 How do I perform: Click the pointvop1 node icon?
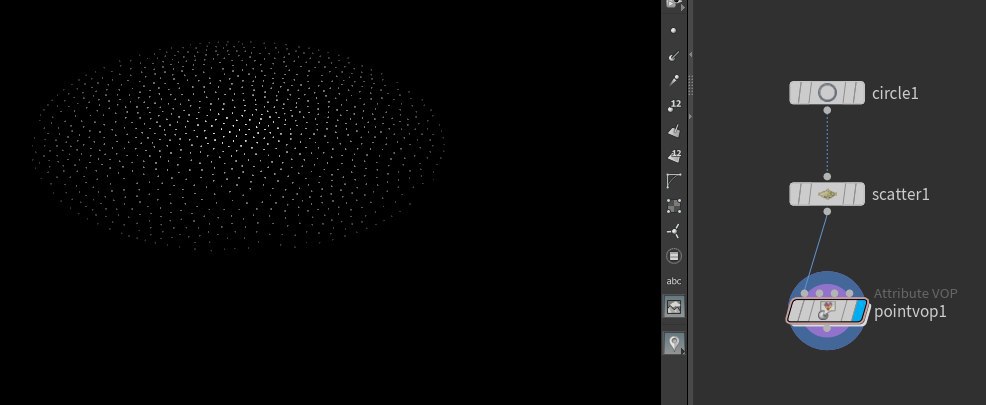[827, 310]
